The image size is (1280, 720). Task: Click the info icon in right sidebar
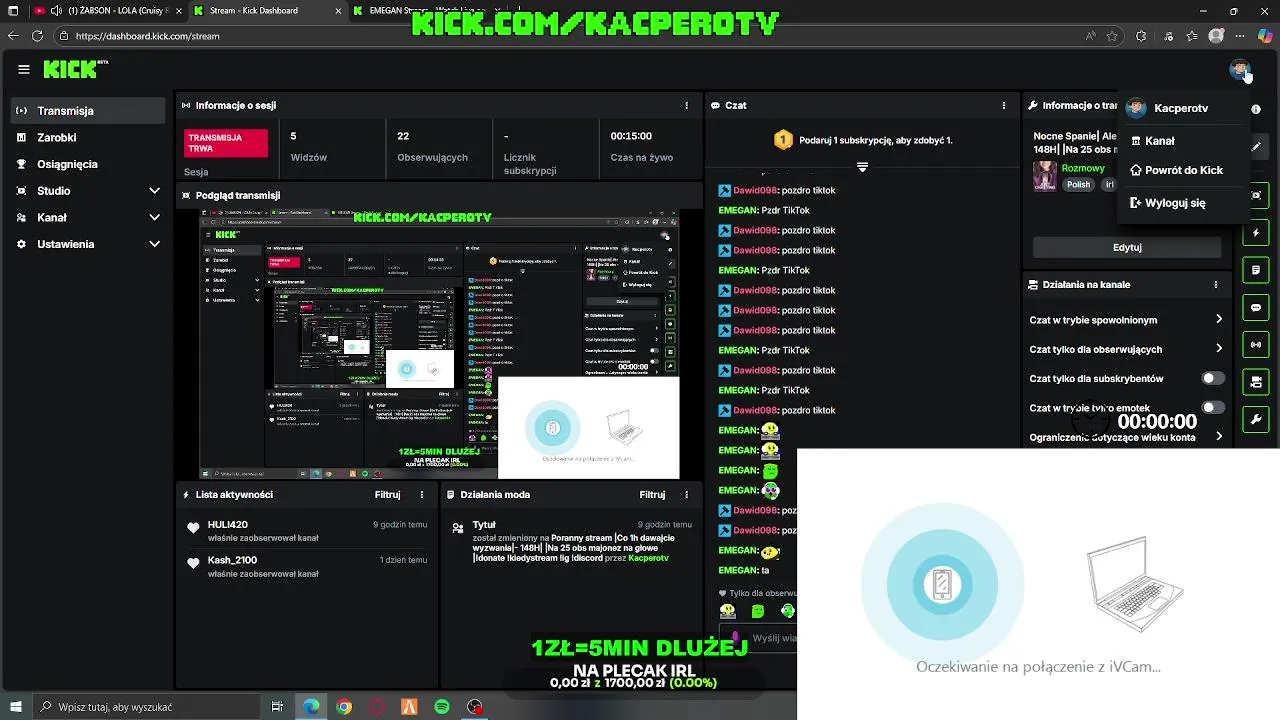pyautogui.click(x=1256, y=109)
